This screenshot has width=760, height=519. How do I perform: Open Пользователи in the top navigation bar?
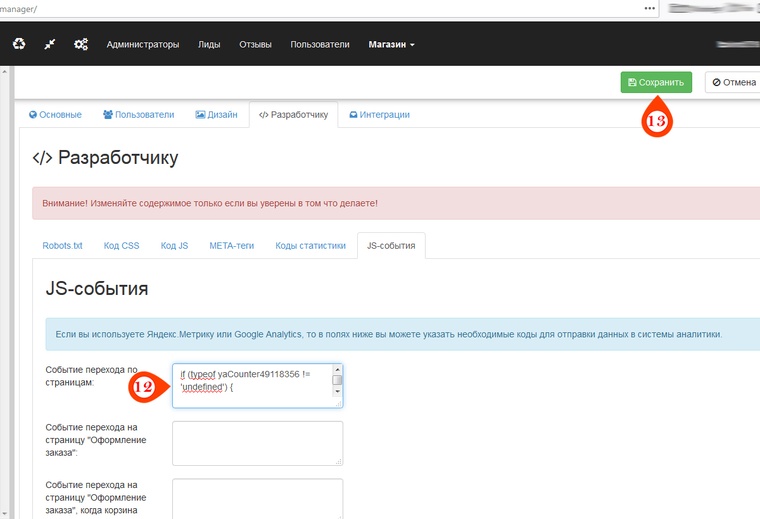320,44
